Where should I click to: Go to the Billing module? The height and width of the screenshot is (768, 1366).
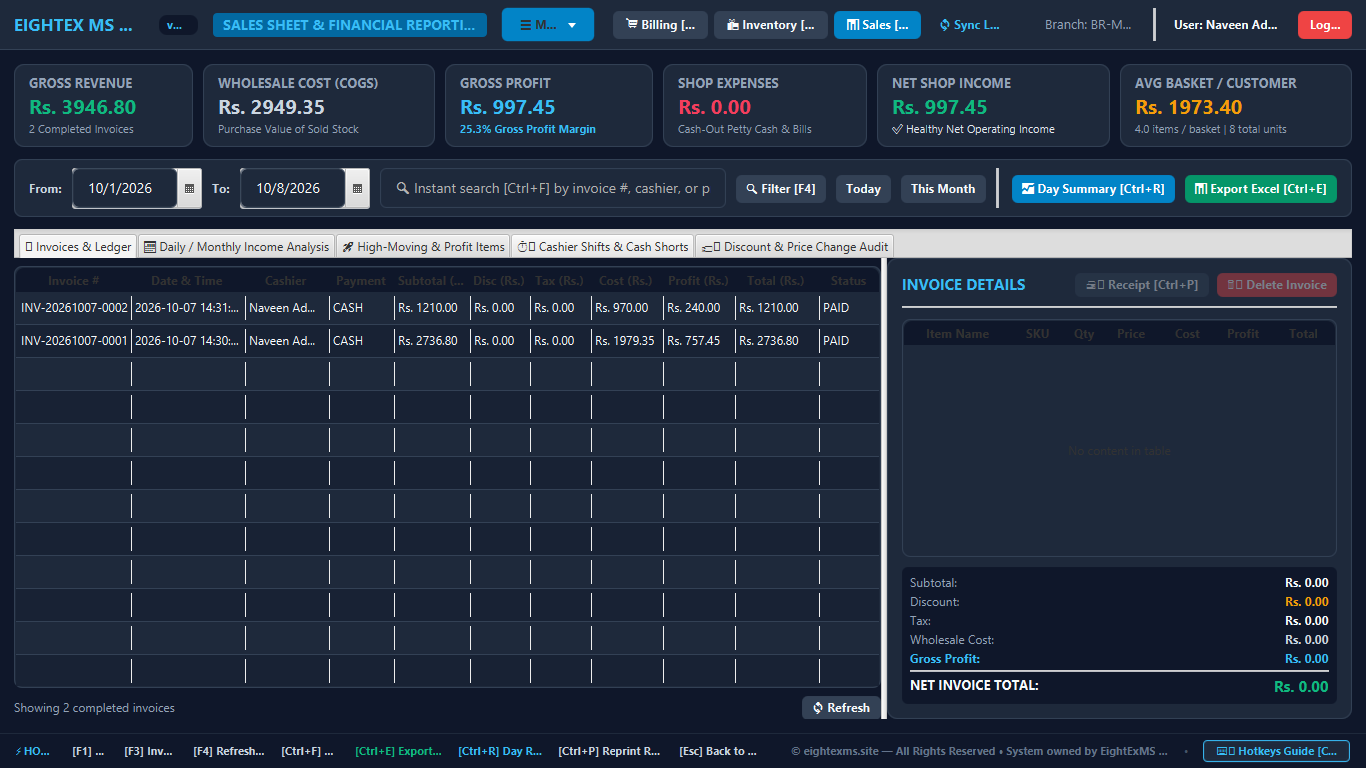[x=660, y=25]
